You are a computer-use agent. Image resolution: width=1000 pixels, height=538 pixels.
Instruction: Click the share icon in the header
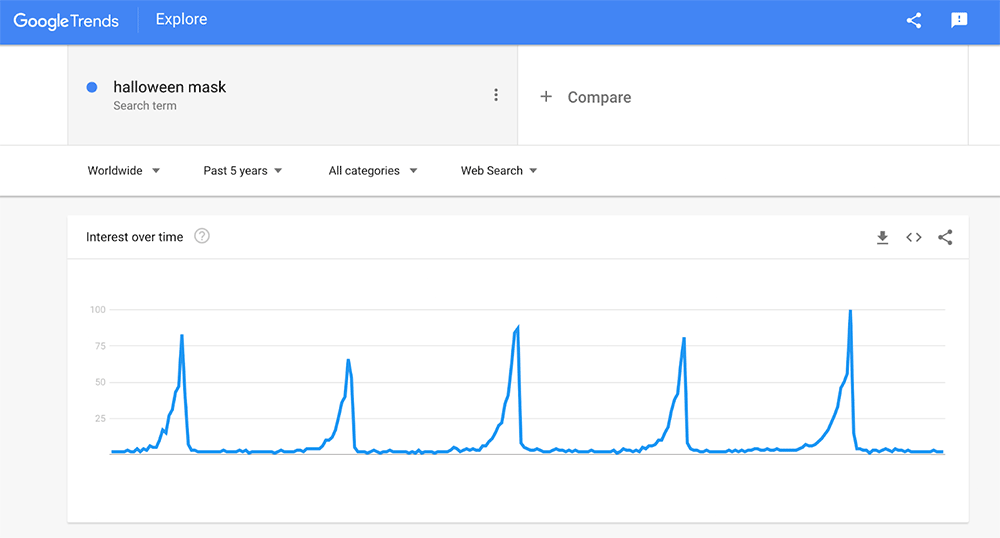[913, 21]
